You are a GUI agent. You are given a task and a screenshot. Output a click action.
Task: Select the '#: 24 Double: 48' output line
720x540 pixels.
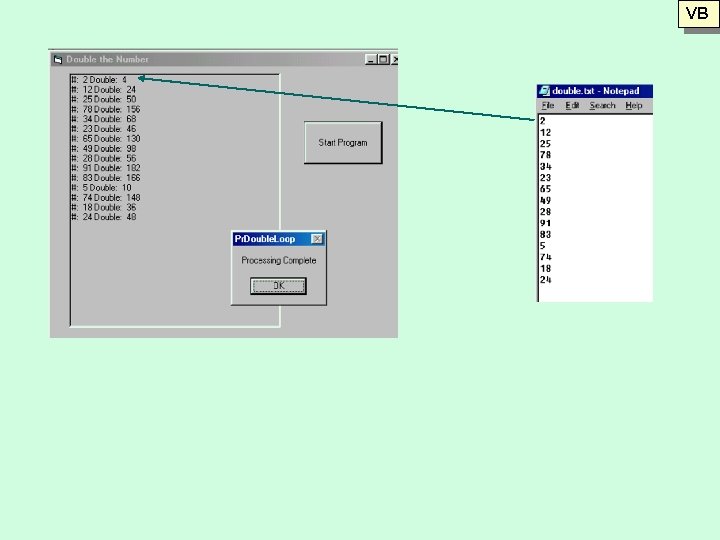[104, 217]
